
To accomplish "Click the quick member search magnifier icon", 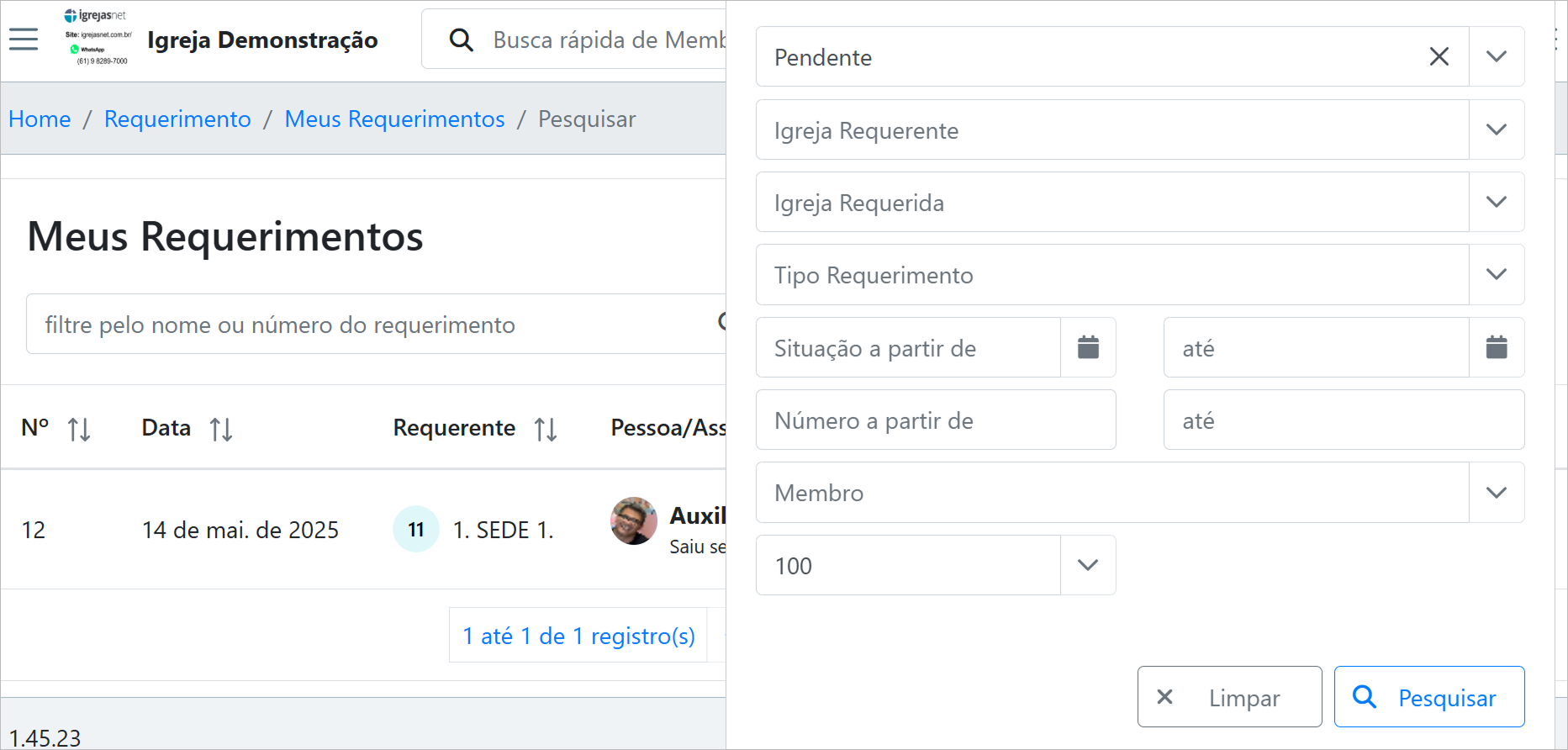I will 461,40.
